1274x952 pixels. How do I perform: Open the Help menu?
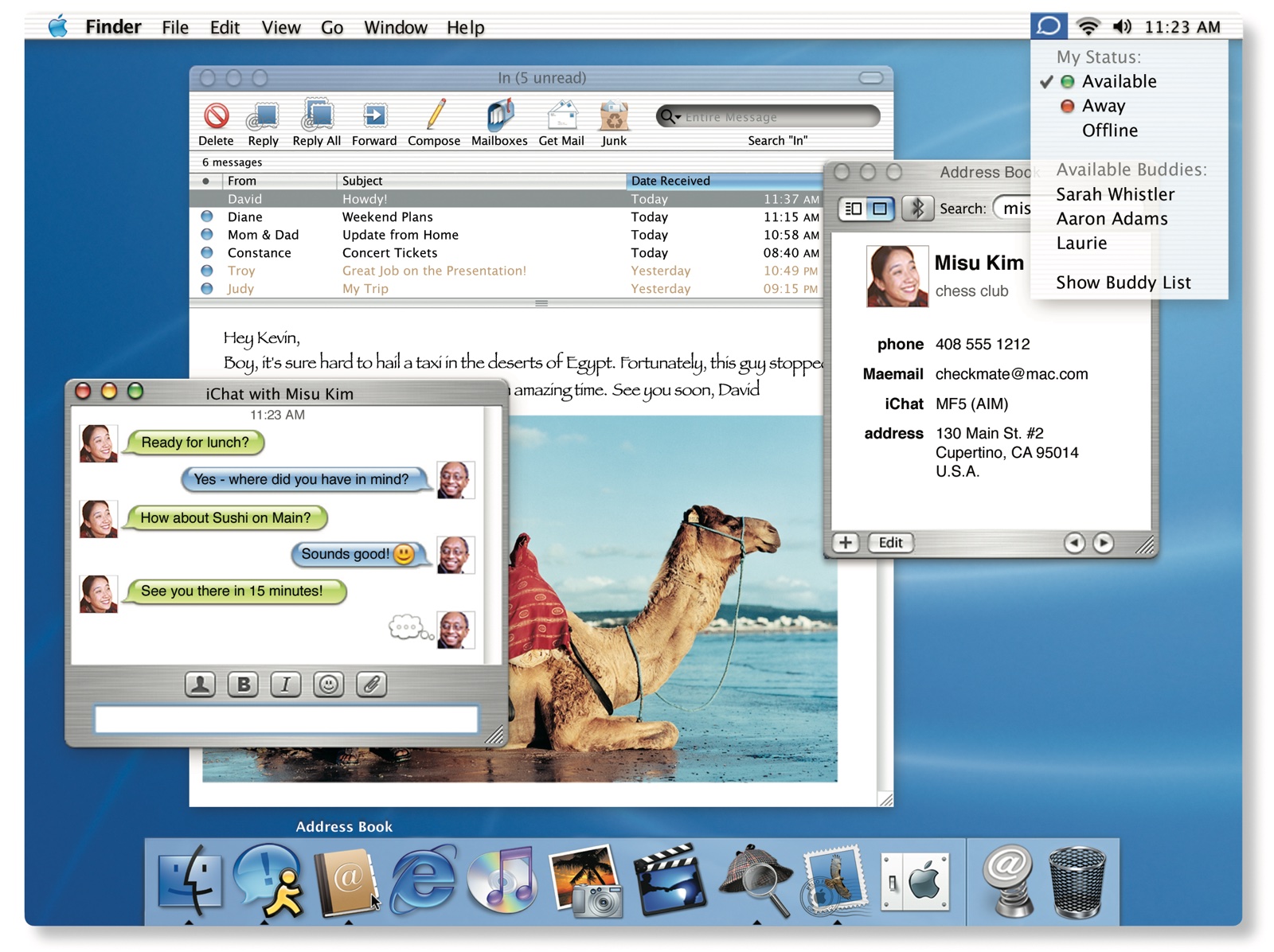coord(465,27)
